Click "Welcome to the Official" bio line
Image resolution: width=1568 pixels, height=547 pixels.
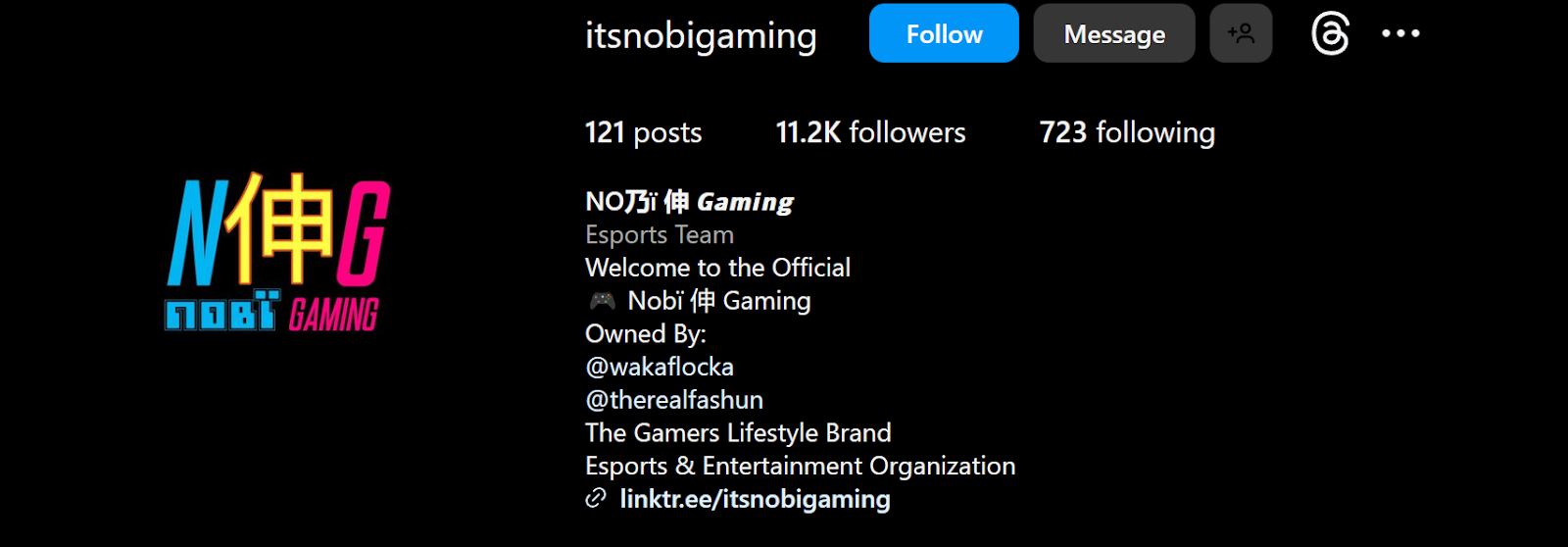coord(717,268)
